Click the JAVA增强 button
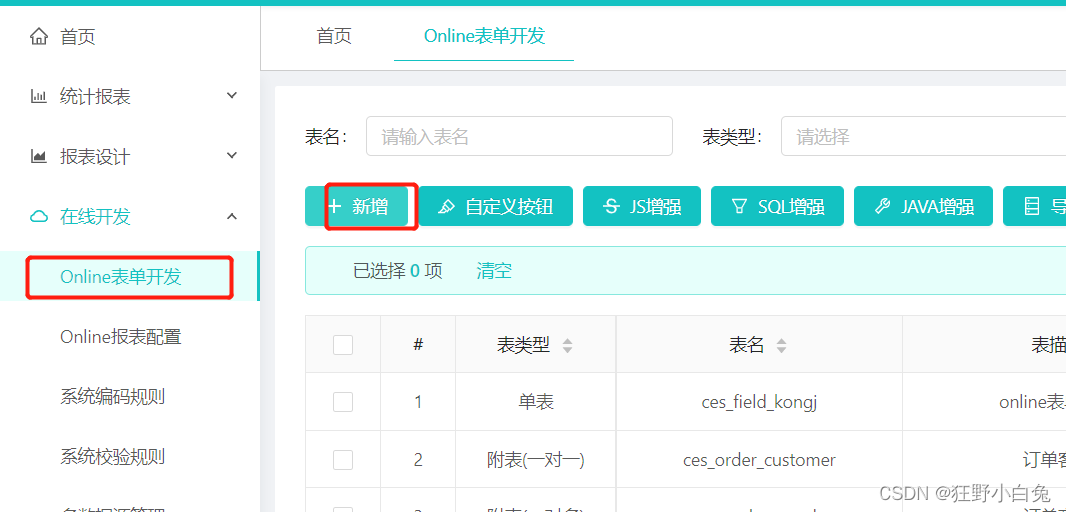The image size is (1066, 512). click(x=923, y=207)
